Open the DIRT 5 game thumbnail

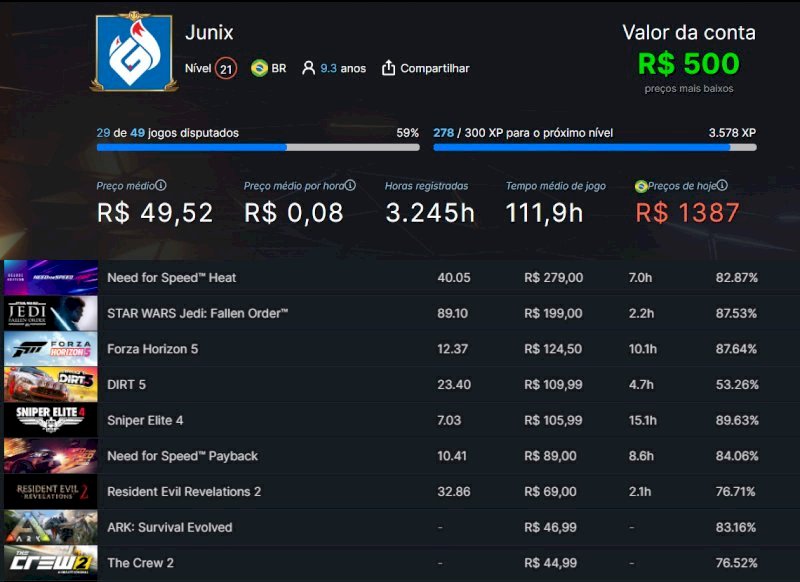(50, 384)
